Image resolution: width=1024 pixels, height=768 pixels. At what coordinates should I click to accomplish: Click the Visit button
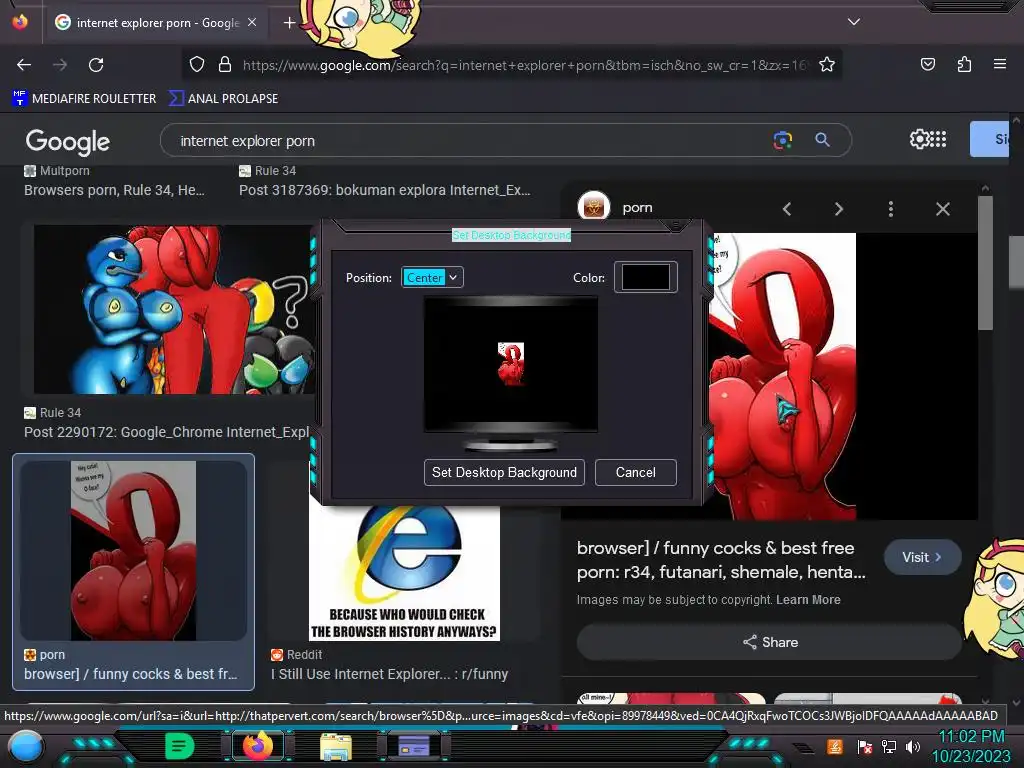click(x=922, y=557)
